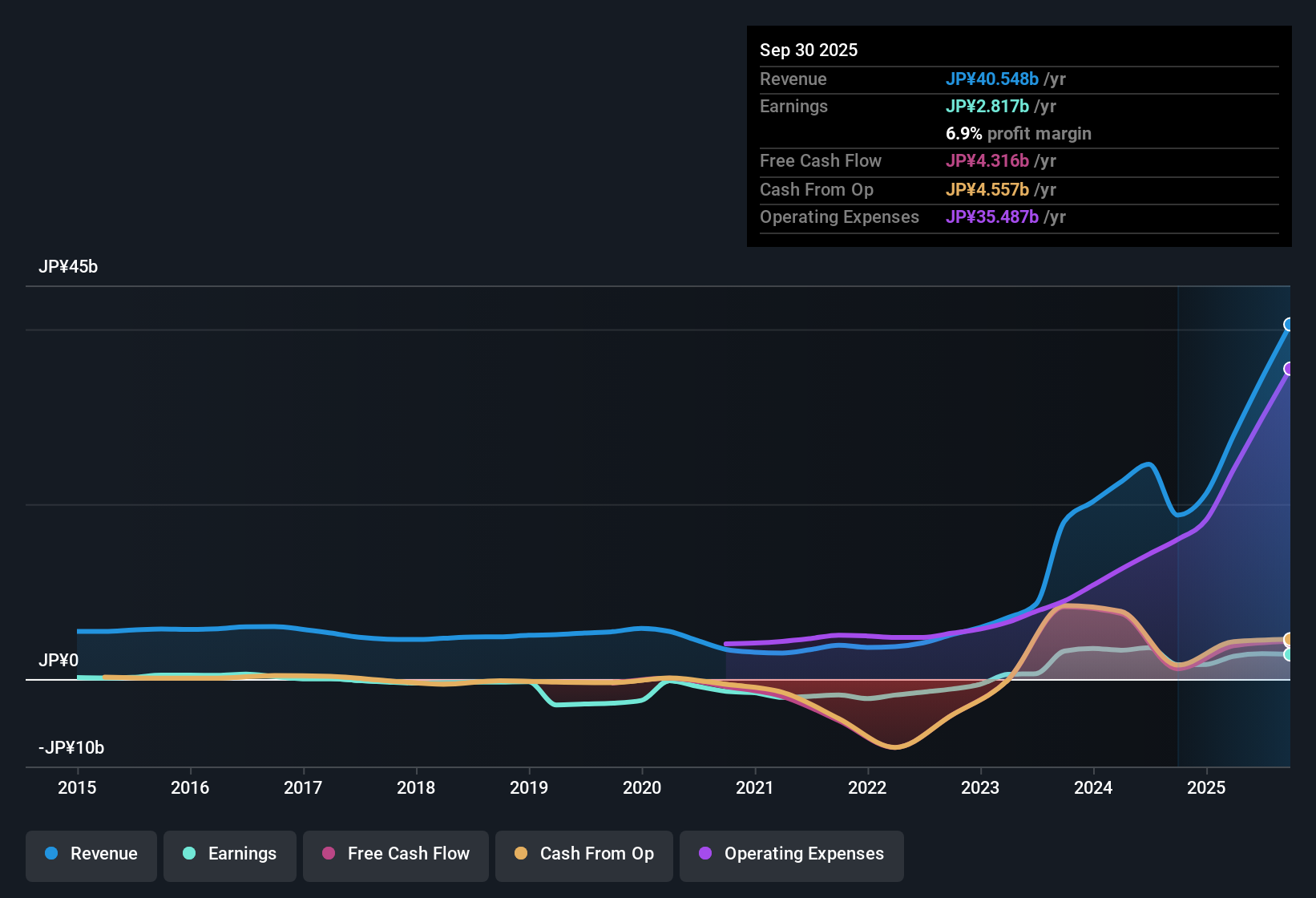Click the JP¥35.487b operating expenses value
1316x898 pixels.
click(992, 217)
